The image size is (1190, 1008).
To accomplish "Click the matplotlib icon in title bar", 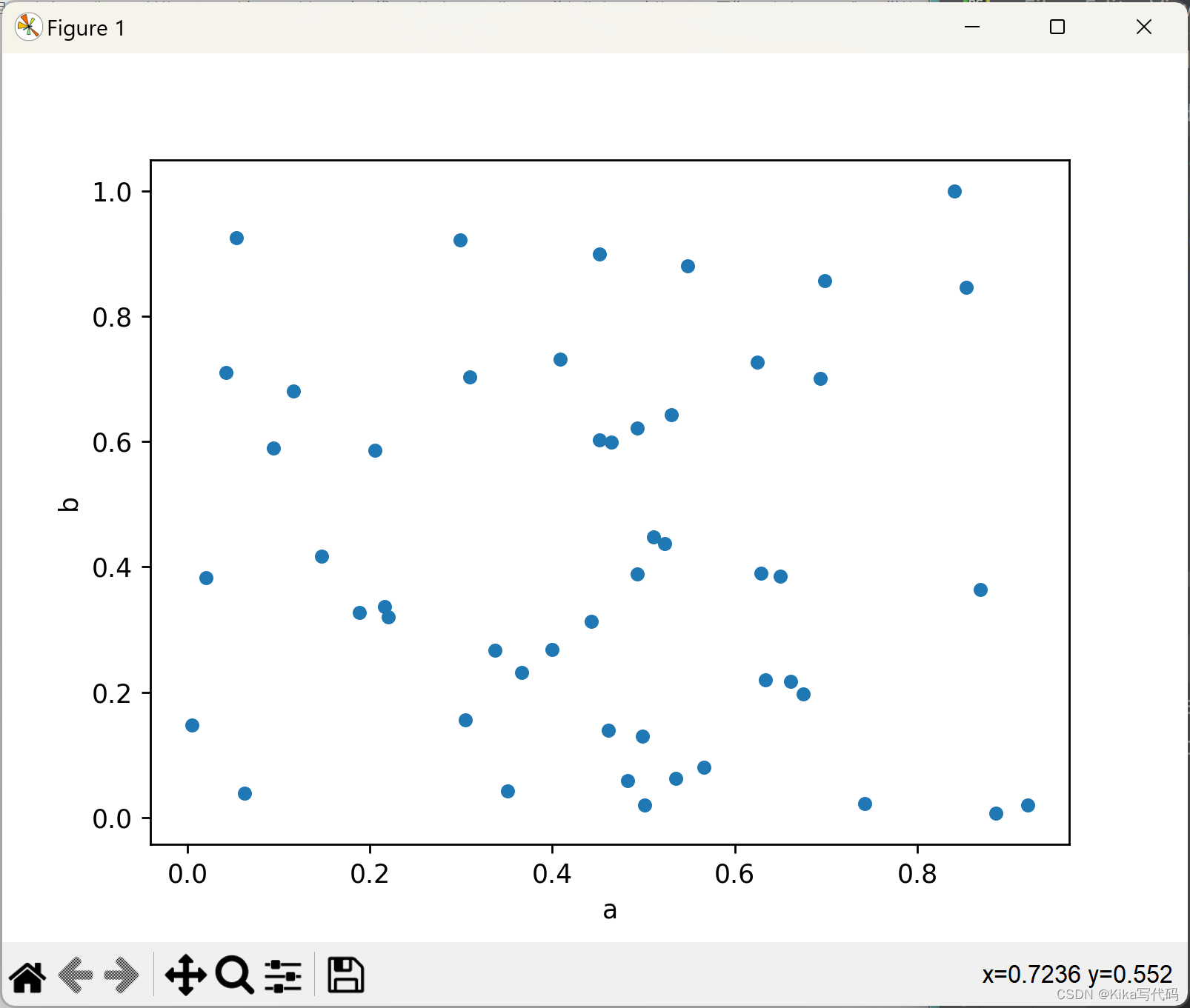I will (28, 27).
